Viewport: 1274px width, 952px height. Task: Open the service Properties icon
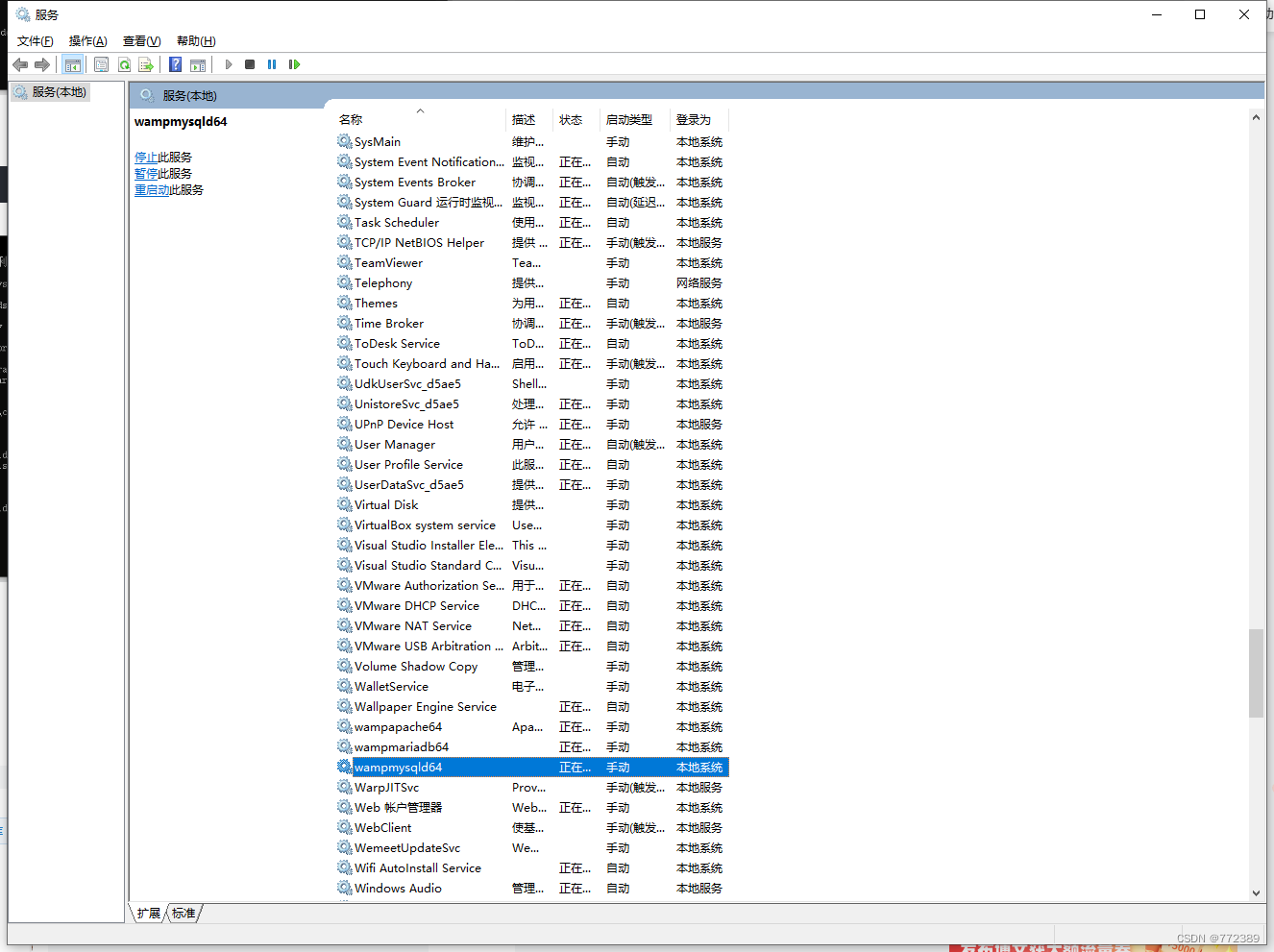tap(101, 64)
